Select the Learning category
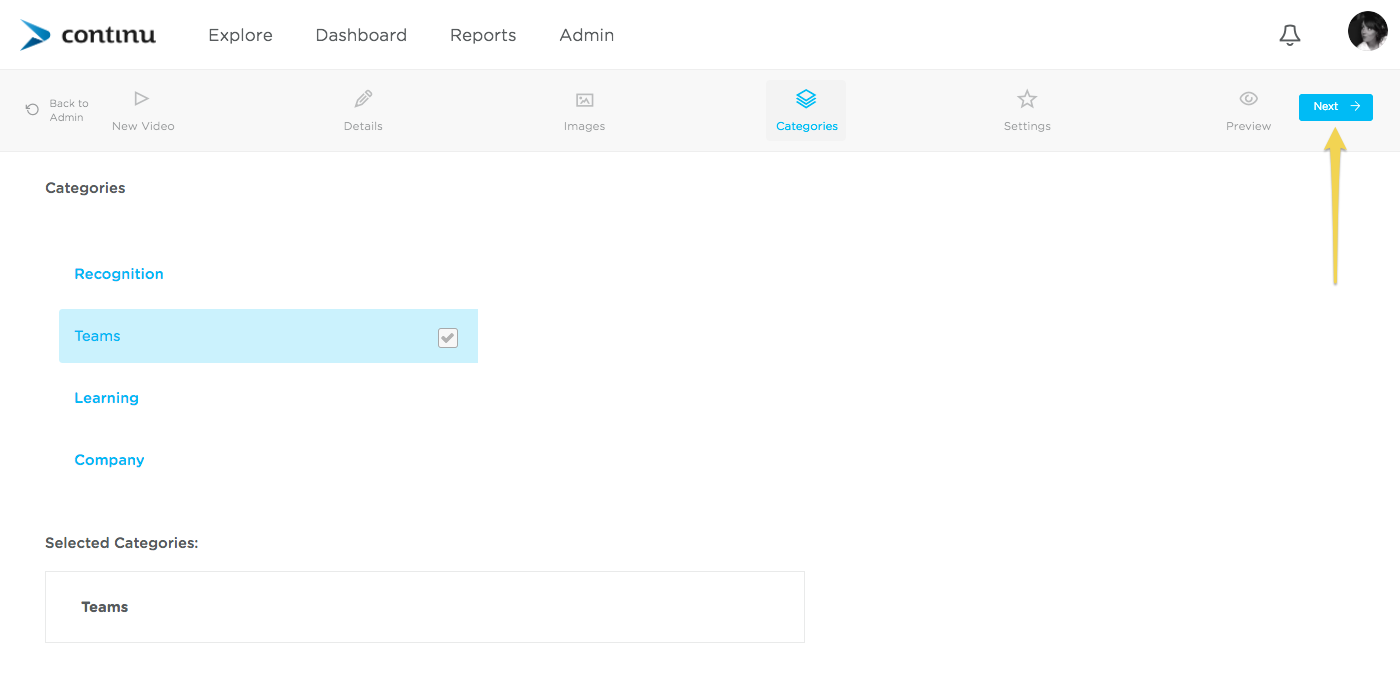The width and height of the screenshot is (1400, 700). click(x=106, y=398)
